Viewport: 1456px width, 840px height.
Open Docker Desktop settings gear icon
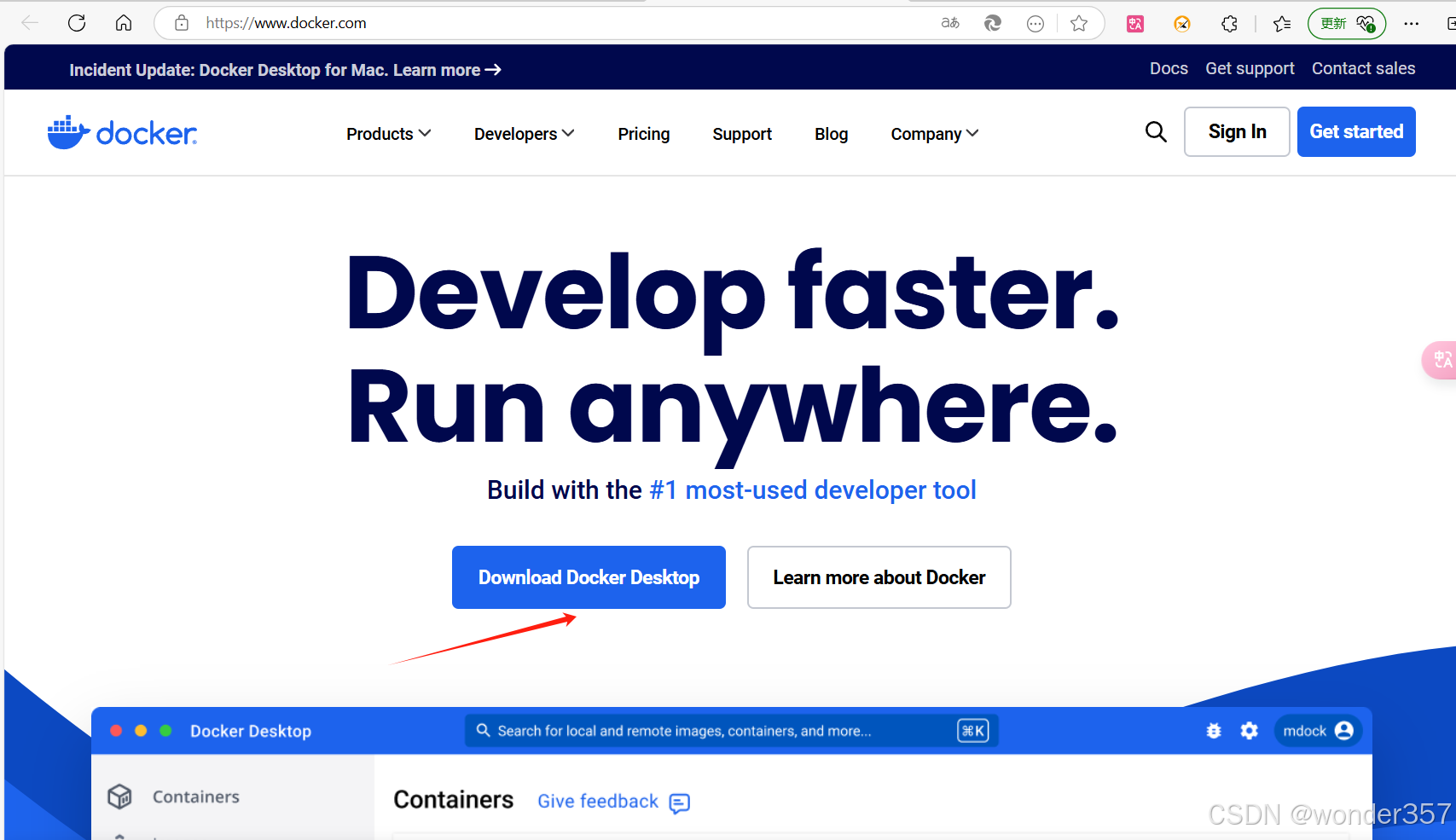click(x=1250, y=731)
